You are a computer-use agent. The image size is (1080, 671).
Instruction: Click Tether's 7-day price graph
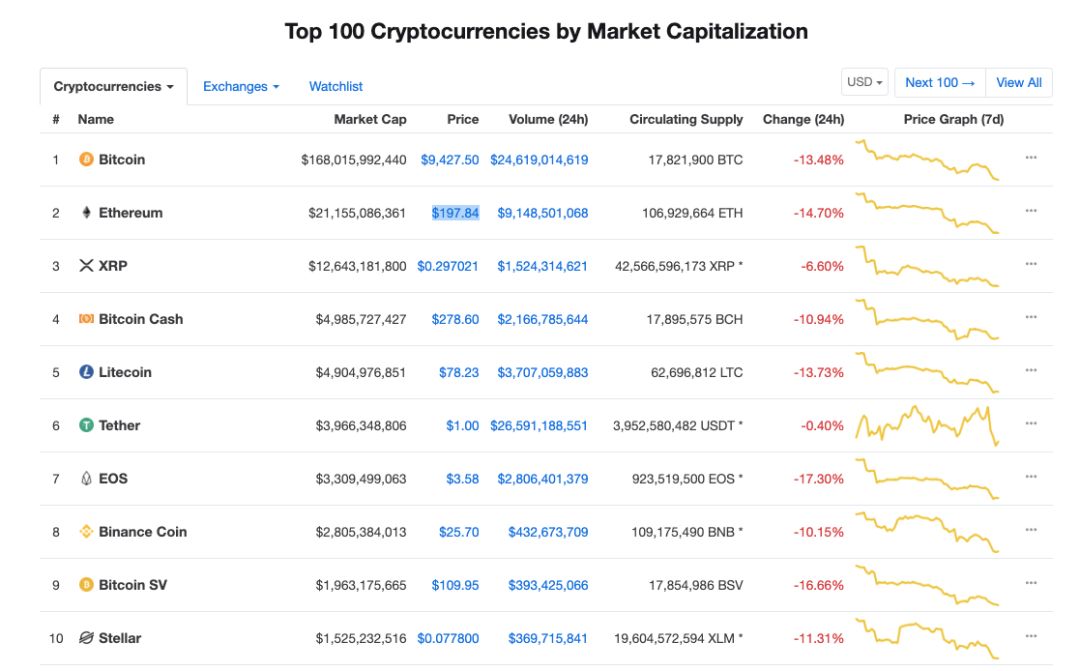click(927, 425)
